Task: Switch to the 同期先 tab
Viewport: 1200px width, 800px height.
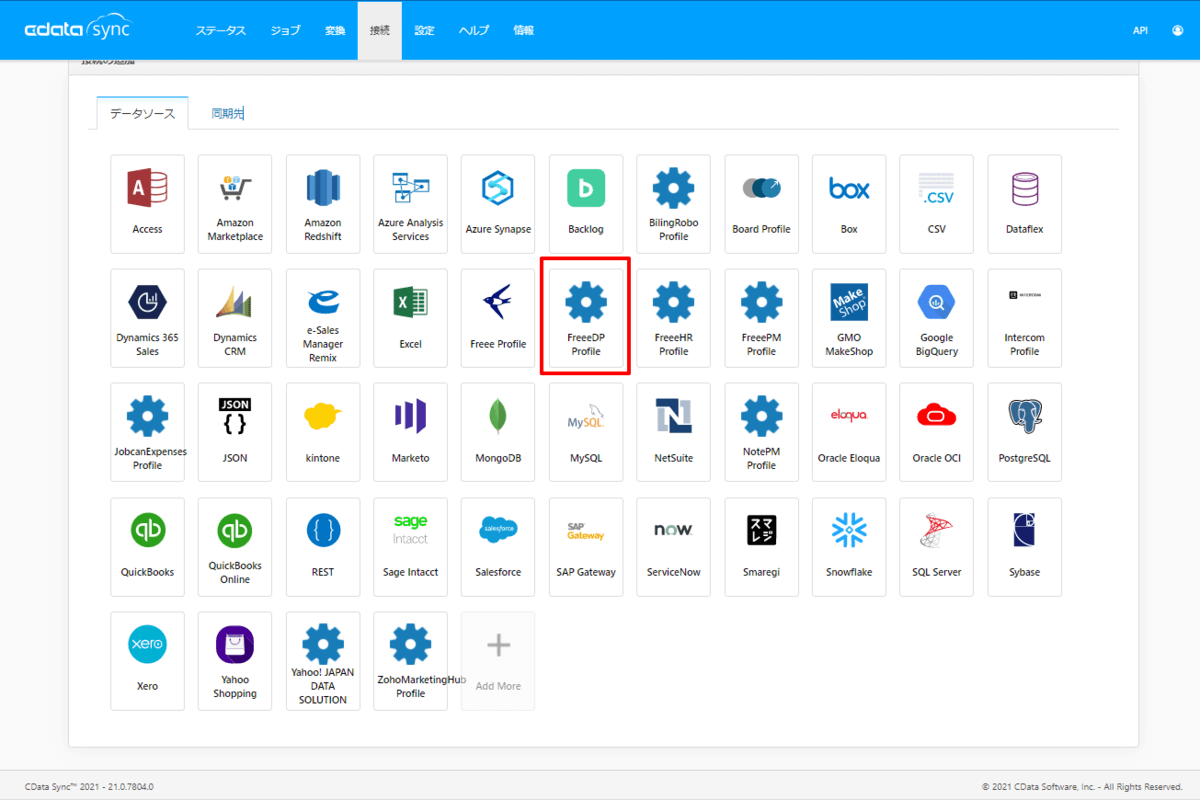Action: tap(227, 113)
